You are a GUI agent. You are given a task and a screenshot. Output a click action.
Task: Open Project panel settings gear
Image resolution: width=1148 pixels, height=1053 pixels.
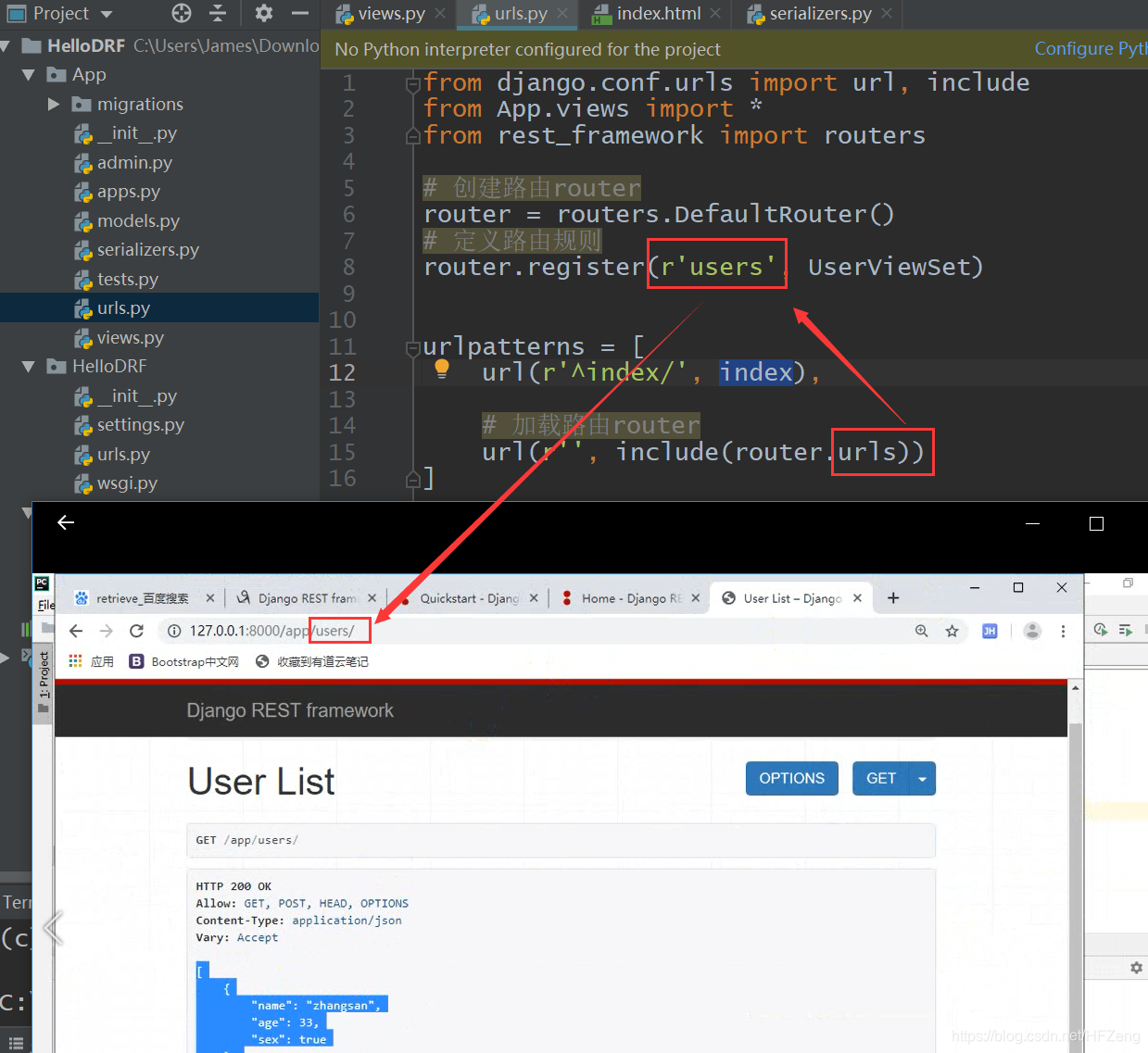264,13
